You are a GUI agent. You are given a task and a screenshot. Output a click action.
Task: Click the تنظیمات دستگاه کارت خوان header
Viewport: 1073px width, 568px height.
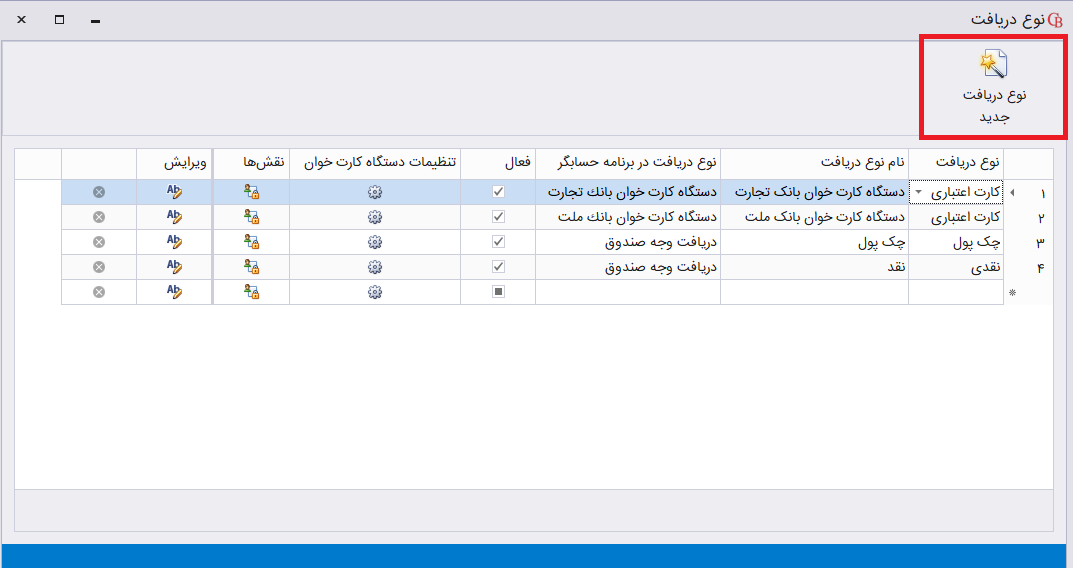pyautogui.click(x=375, y=162)
